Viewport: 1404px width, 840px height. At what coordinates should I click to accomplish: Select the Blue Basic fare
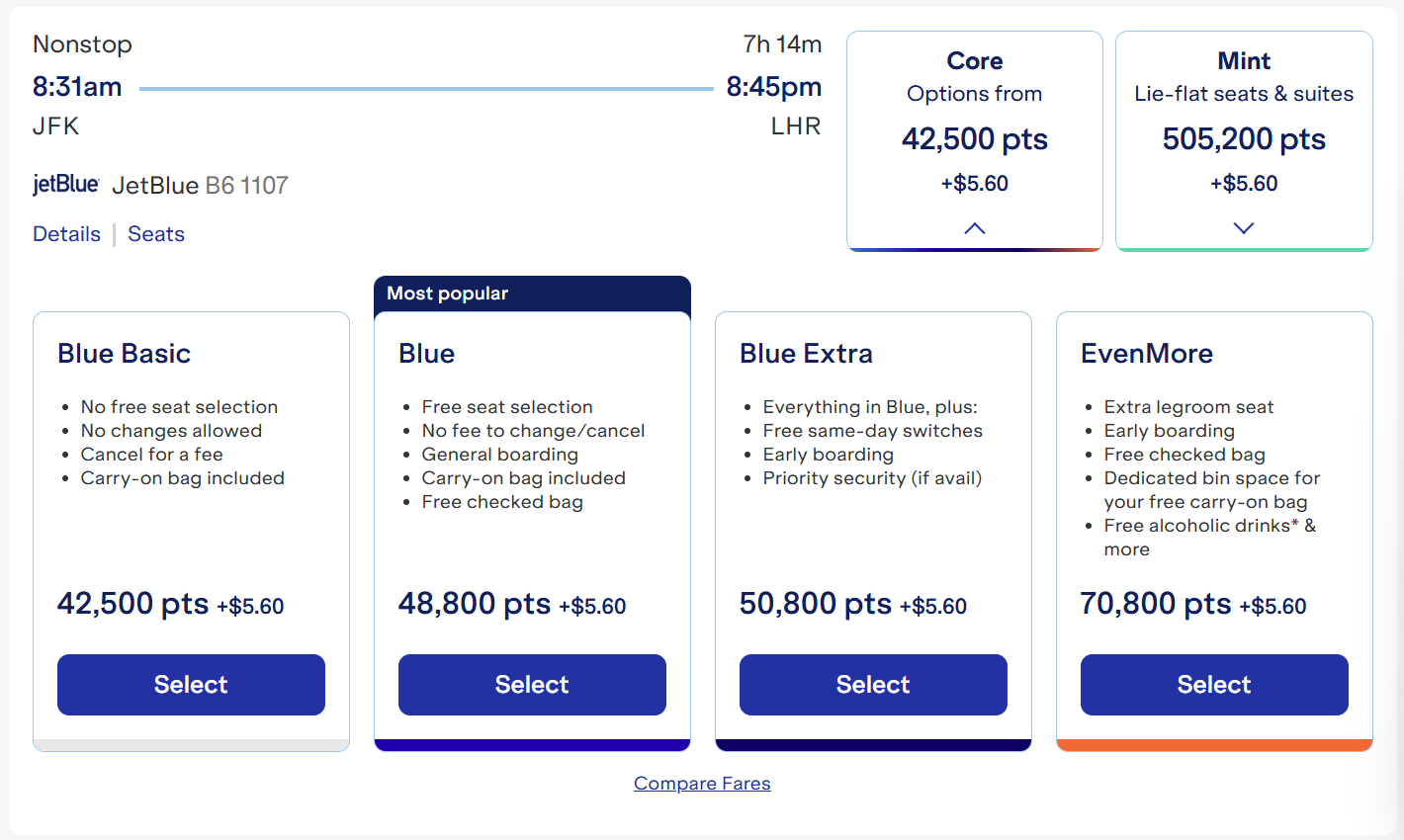click(190, 684)
